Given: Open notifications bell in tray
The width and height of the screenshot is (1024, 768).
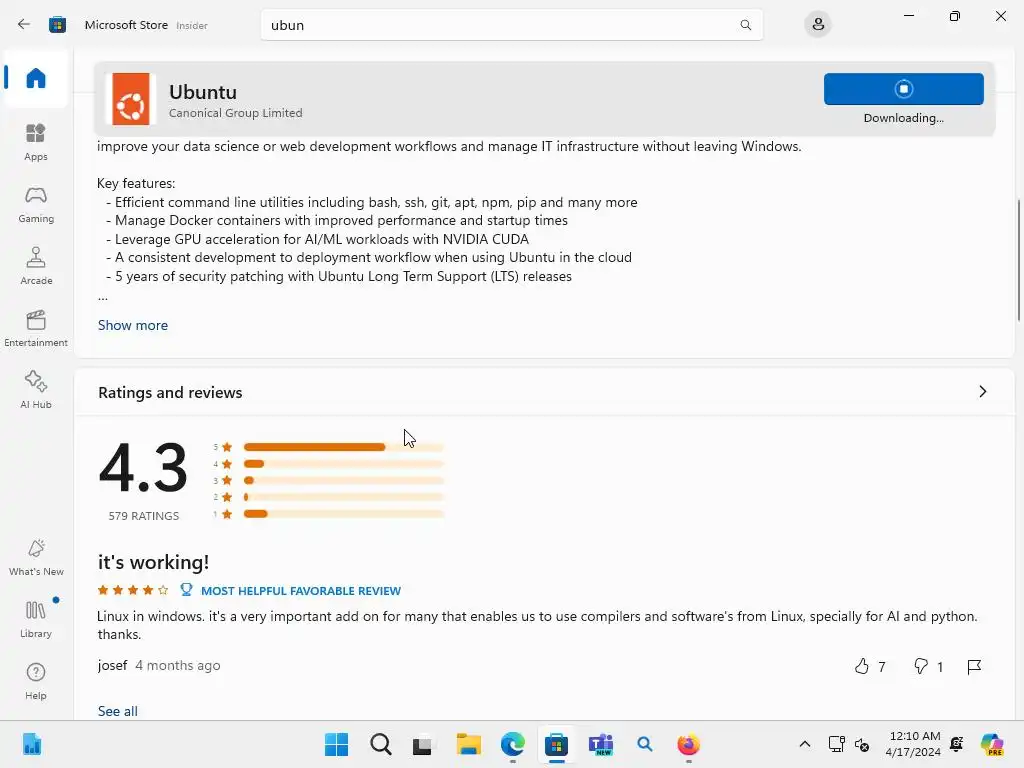Looking at the screenshot, I should [957, 744].
